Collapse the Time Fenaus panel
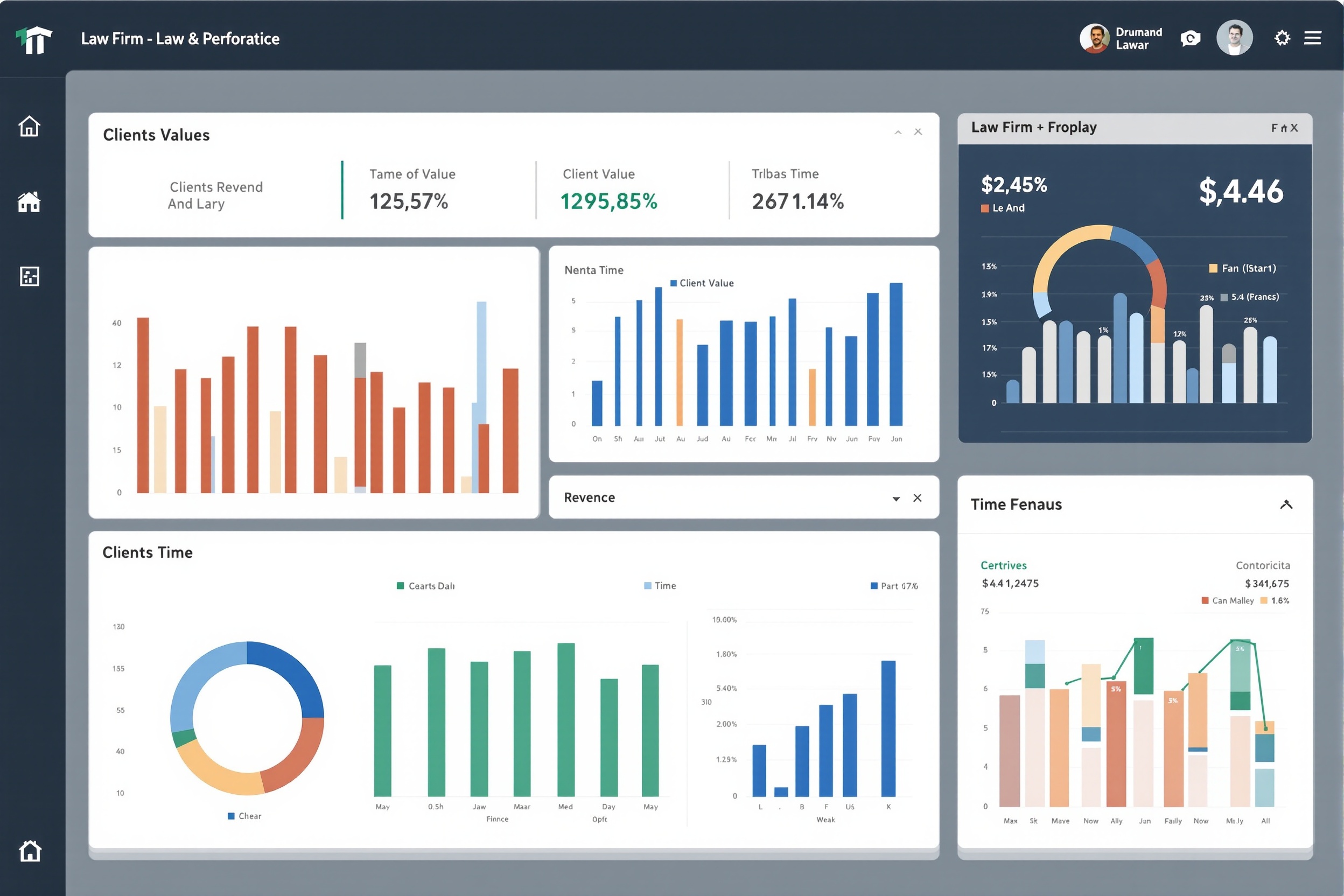This screenshot has height=896, width=1344. coord(1286,504)
